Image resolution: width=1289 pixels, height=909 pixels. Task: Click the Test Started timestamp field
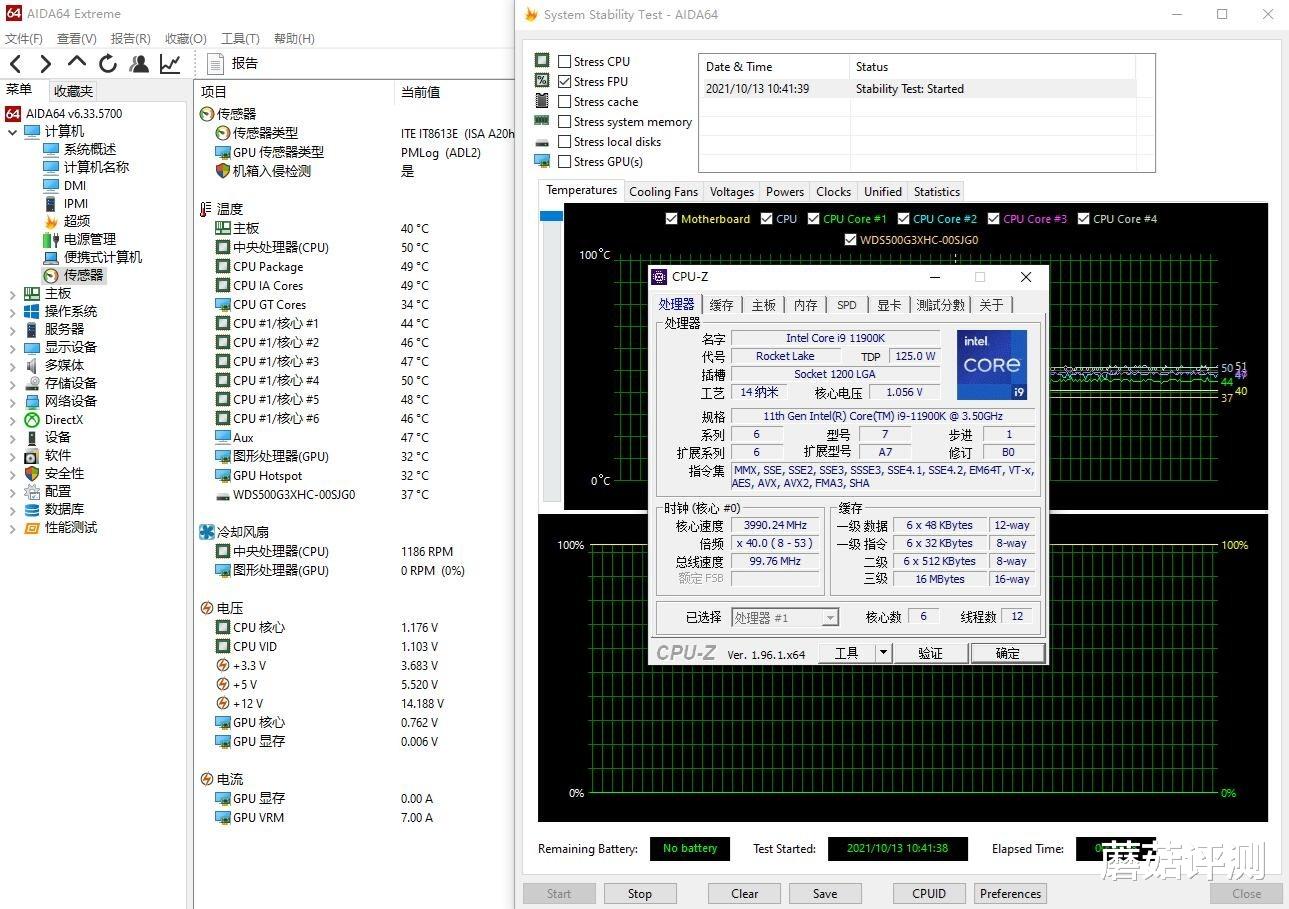click(x=897, y=848)
